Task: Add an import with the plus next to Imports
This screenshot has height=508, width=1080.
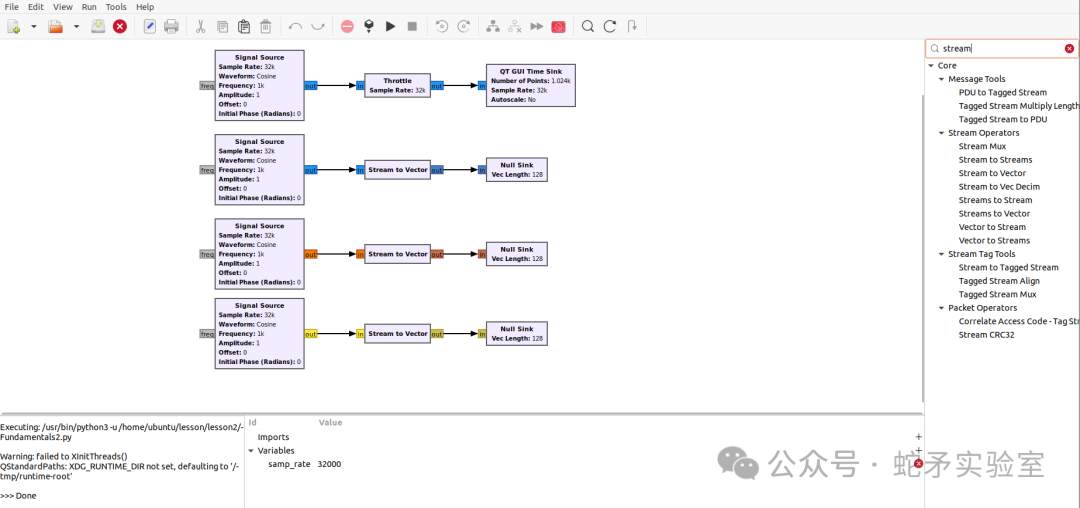Action: pos(918,437)
